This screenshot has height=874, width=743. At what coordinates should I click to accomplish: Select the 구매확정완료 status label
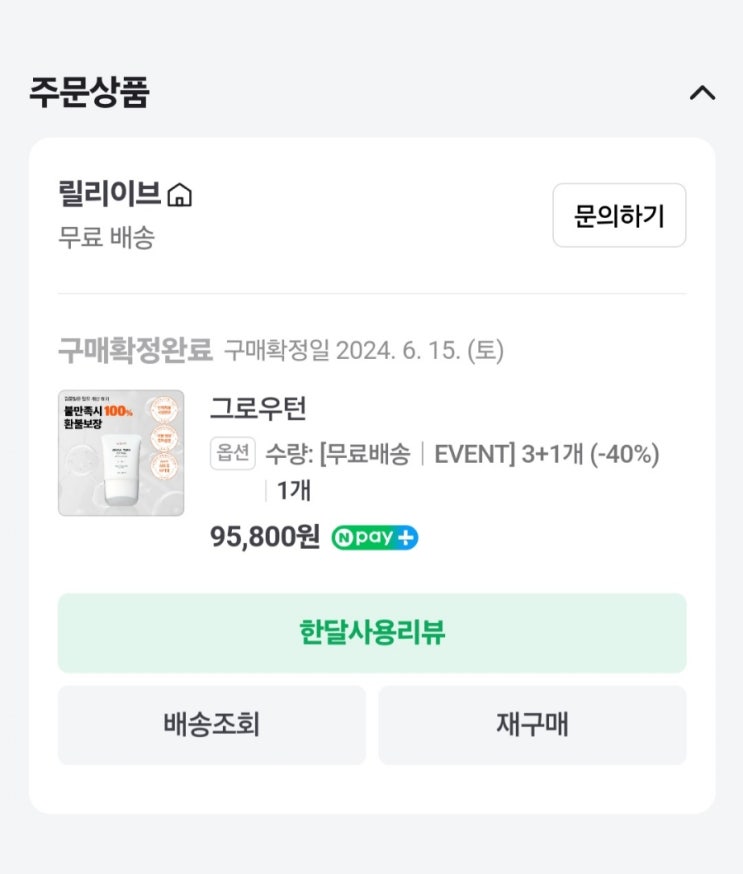(135, 350)
